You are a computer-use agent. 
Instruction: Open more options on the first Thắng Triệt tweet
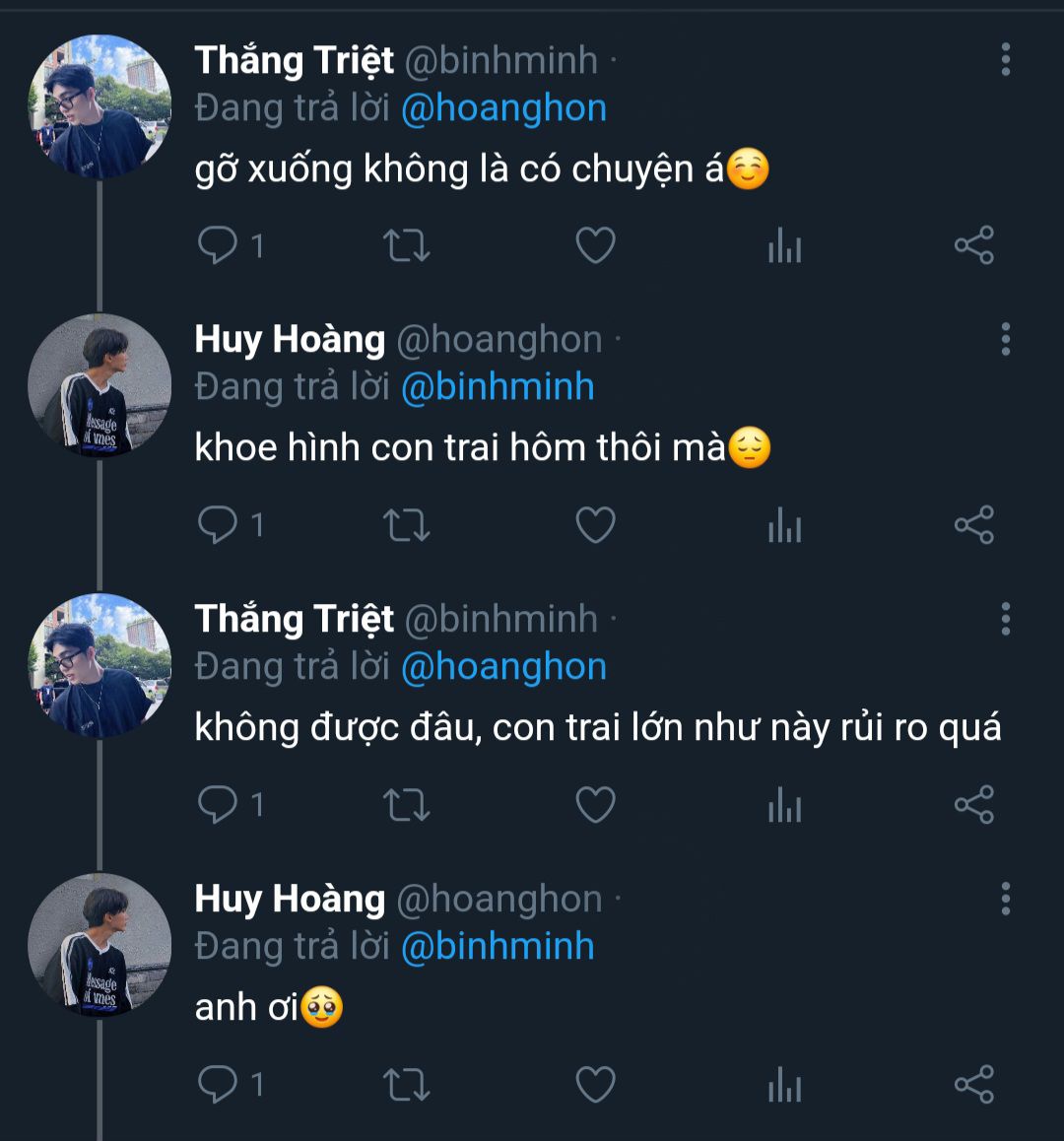(1005, 60)
